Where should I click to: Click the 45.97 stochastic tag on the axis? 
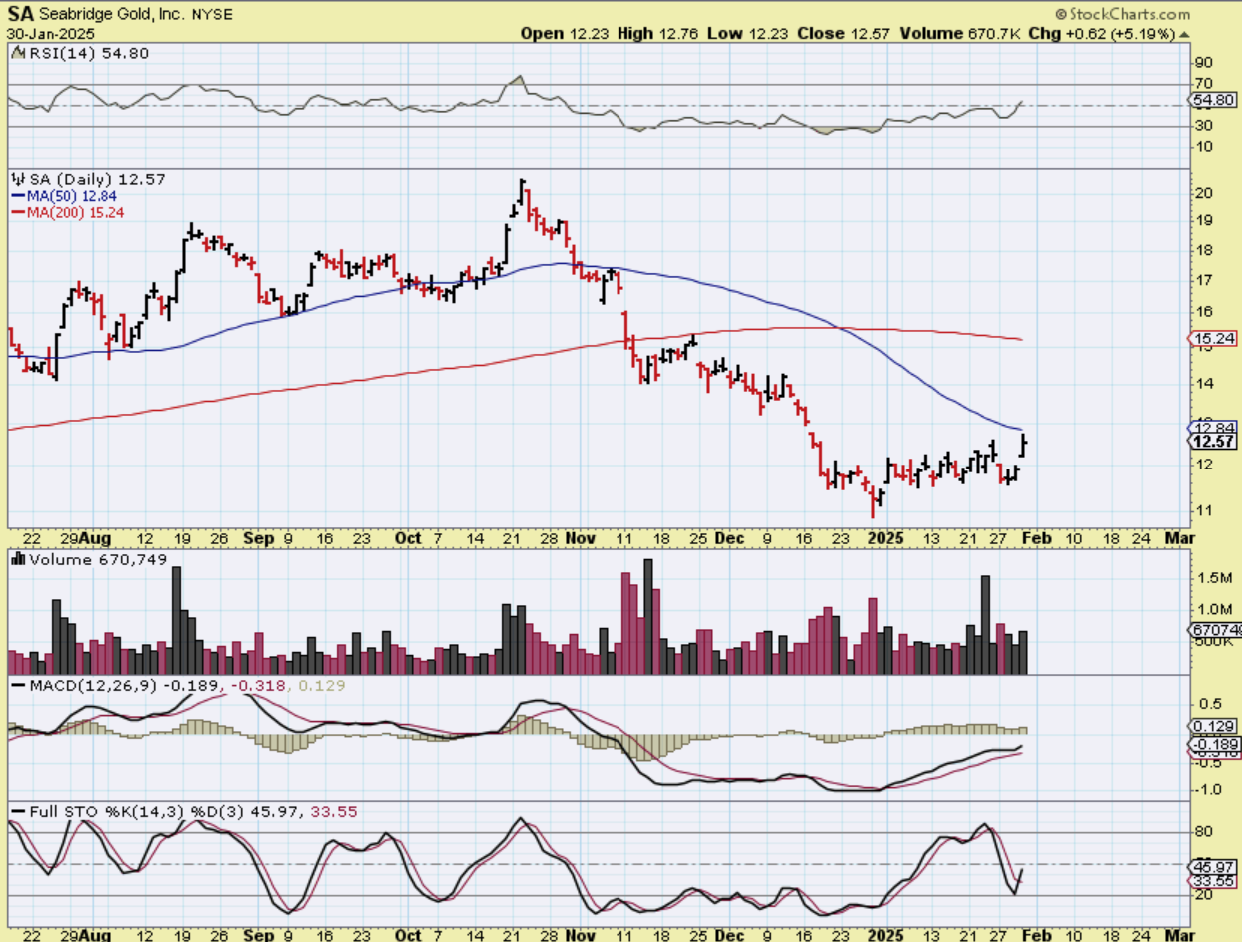(1214, 866)
